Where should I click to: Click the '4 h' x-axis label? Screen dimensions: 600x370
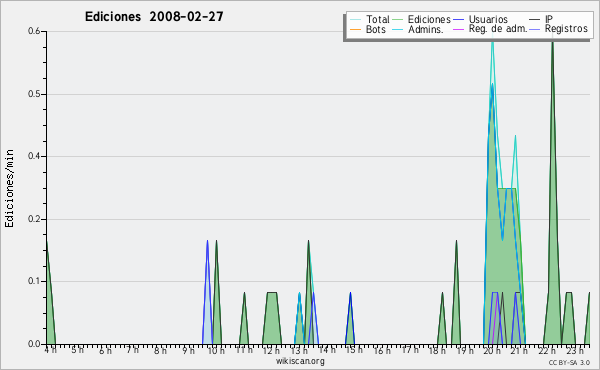click(x=51, y=350)
